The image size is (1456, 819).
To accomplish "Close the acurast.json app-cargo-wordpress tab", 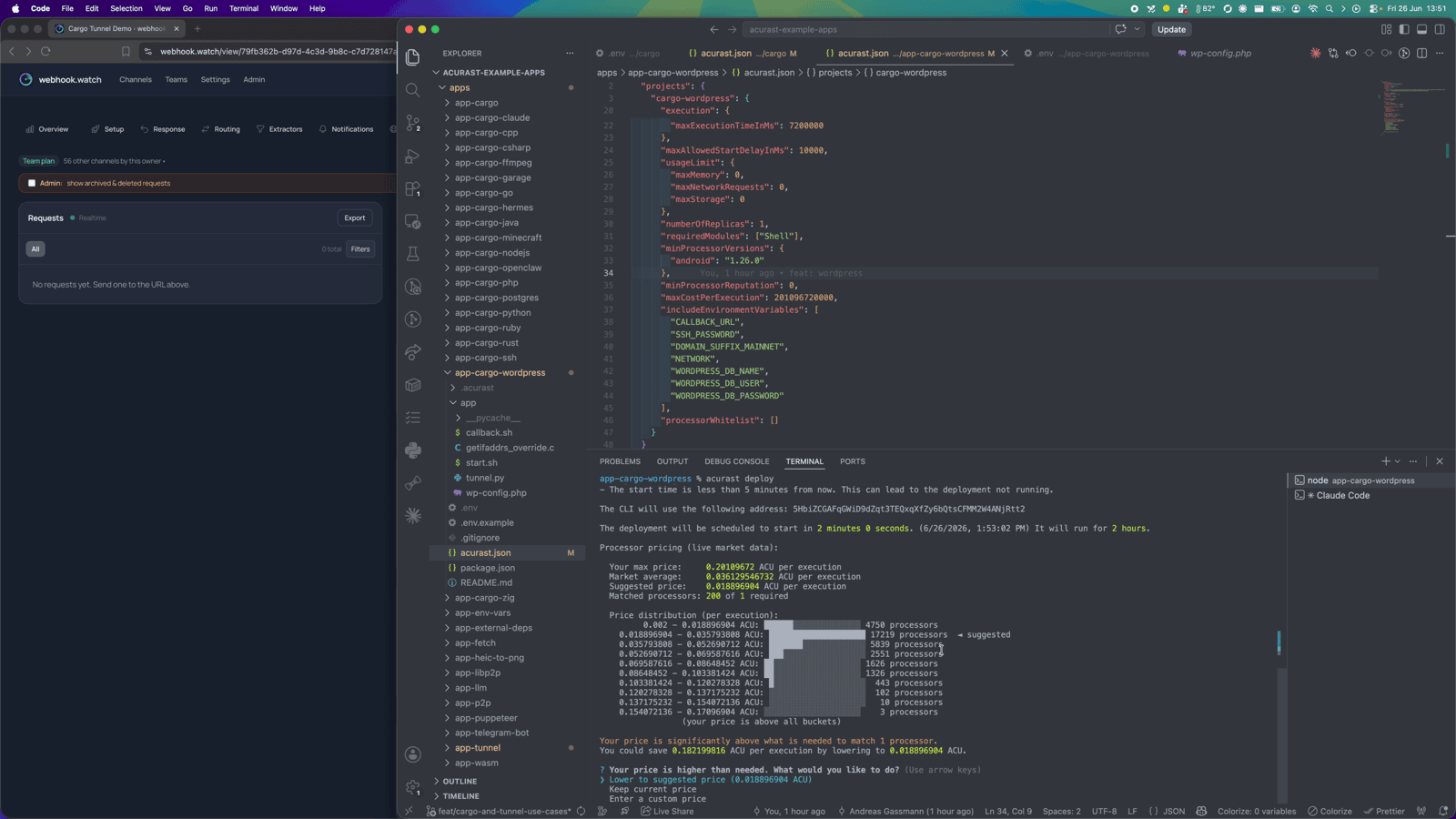I will (1005, 53).
